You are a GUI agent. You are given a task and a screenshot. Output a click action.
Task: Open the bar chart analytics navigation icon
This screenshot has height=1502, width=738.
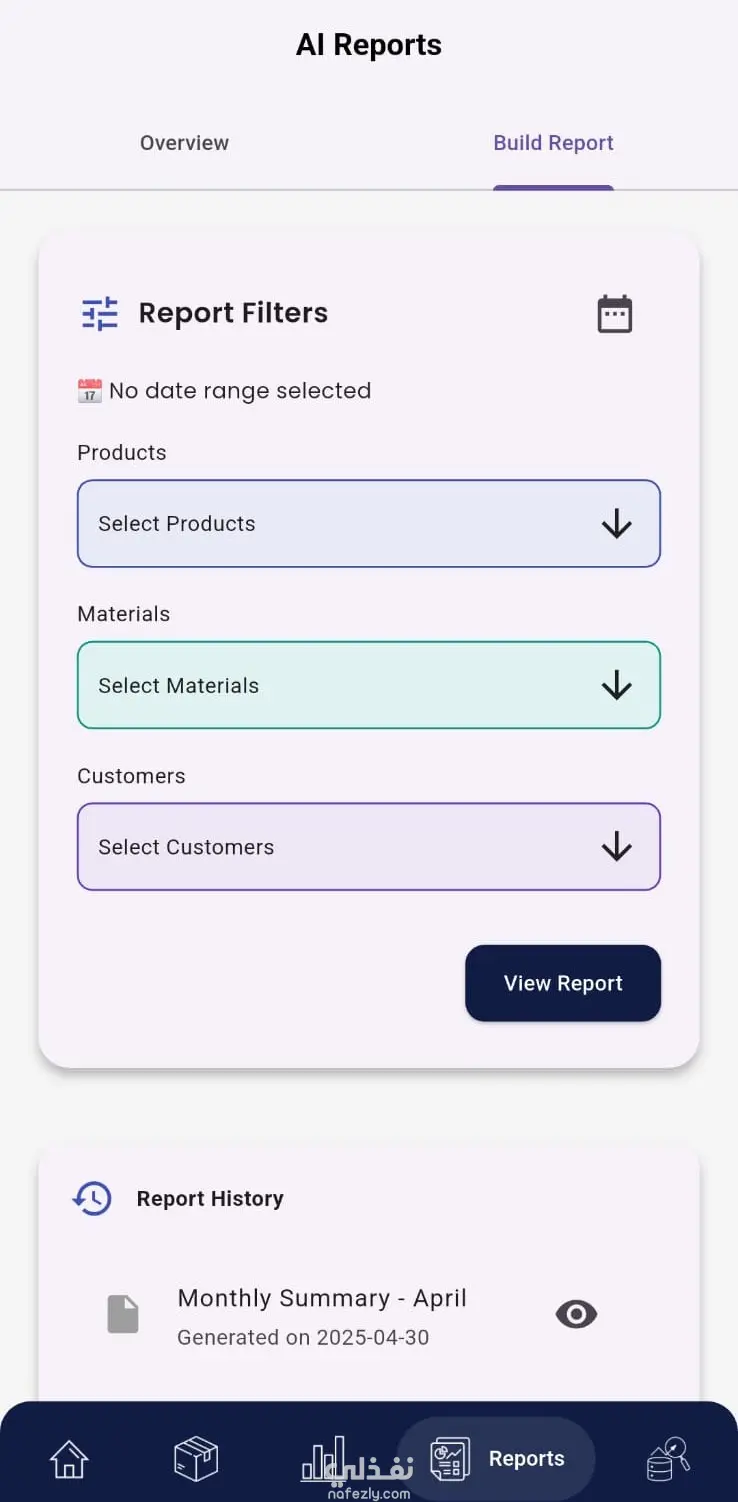click(324, 1459)
